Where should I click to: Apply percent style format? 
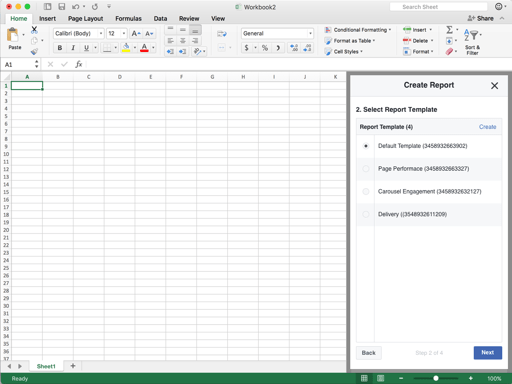point(265,48)
